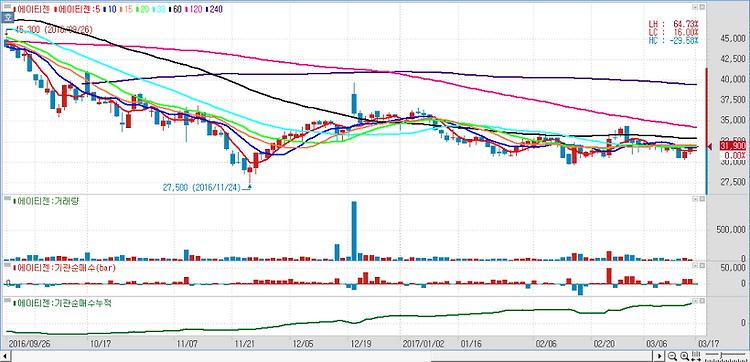Click the 11/21 date on the time axis
750x362 pixels.
click(x=245, y=344)
